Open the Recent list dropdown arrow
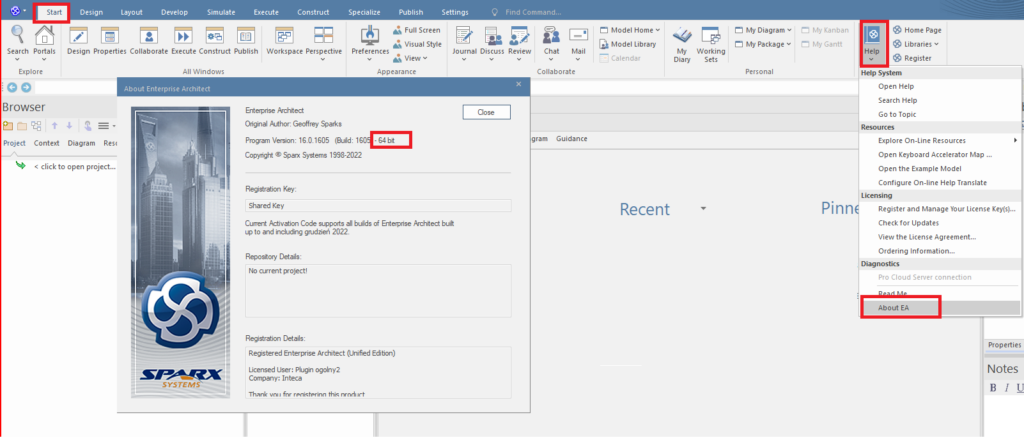 pos(703,209)
